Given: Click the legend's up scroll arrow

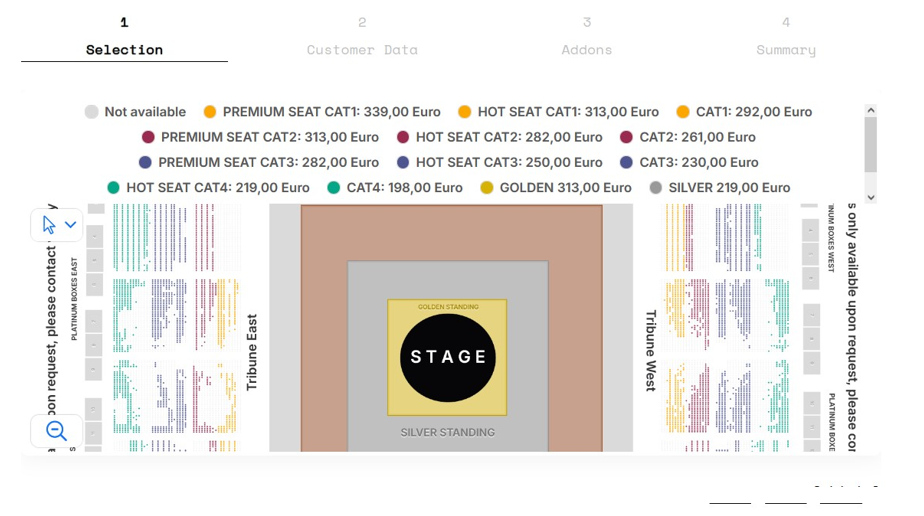Looking at the screenshot, I should tap(871, 110).
